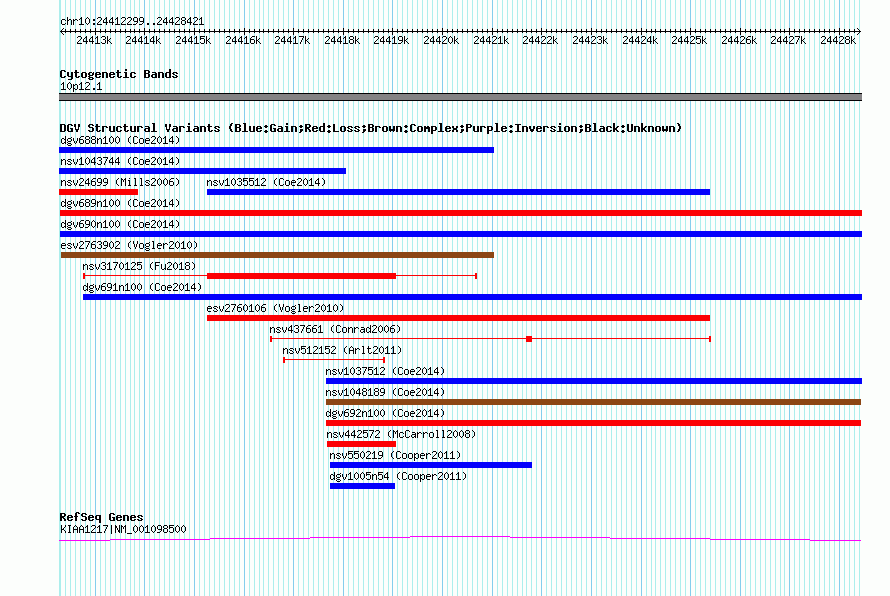Select the nsv1043744 (Coe2014) variant bar
Image resolution: width=890 pixels, height=596 pixels.
[x=203, y=171]
